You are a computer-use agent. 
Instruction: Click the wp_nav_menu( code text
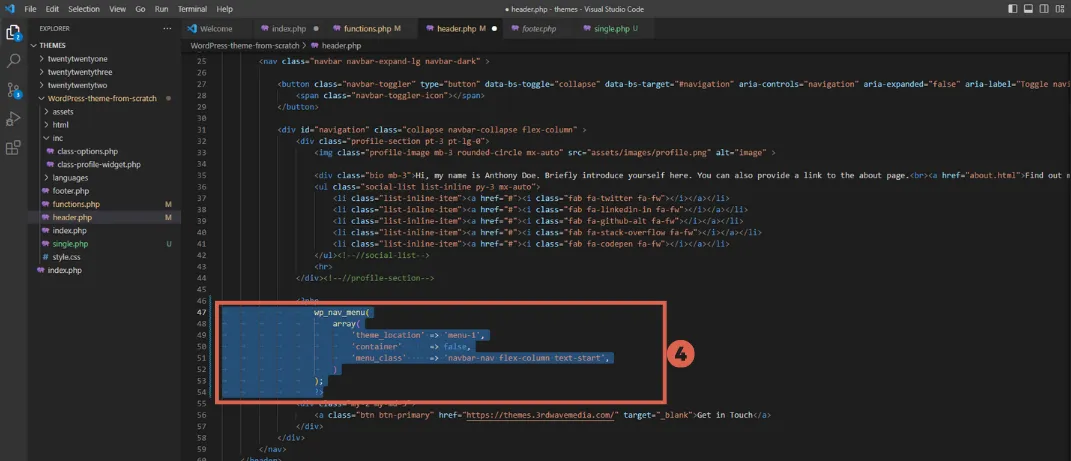pyautogui.click(x=342, y=312)
